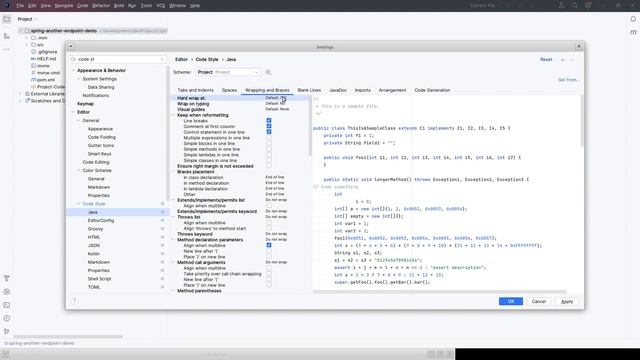The height and width of the screenshot is (360, 640).
Task: Open IDE settings gear in title bar
Action: [x=588, y=5]
